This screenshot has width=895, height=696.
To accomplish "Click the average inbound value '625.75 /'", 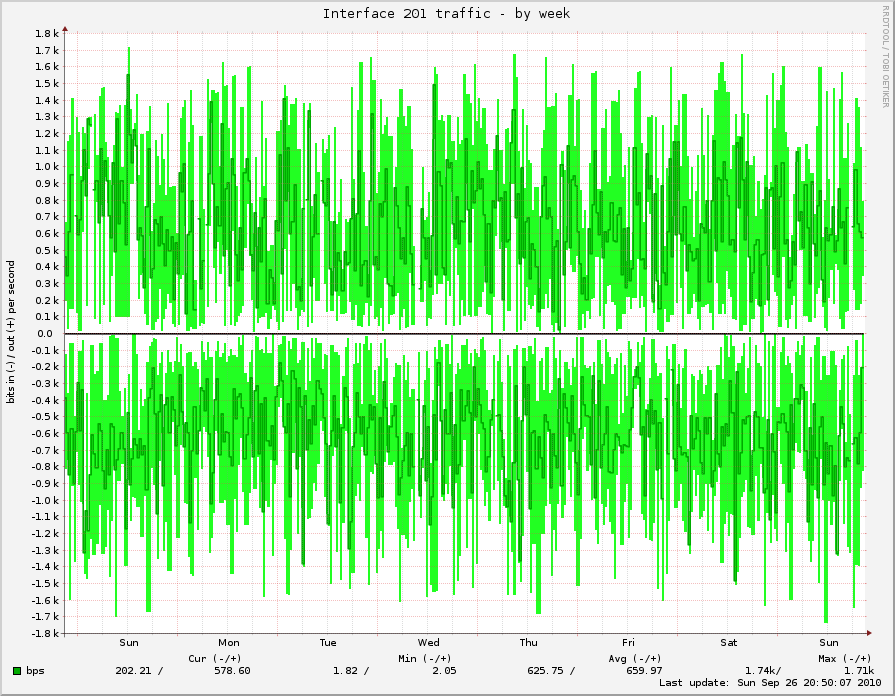I will [x=551, y=671].
